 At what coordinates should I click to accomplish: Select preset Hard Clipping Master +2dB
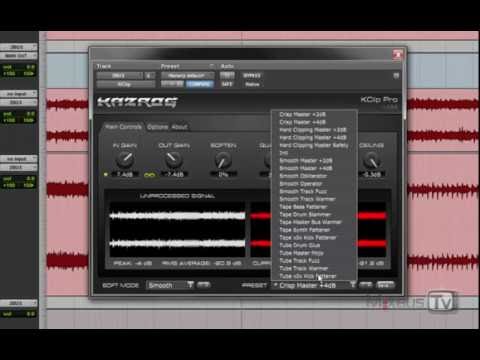coord(313,130)
